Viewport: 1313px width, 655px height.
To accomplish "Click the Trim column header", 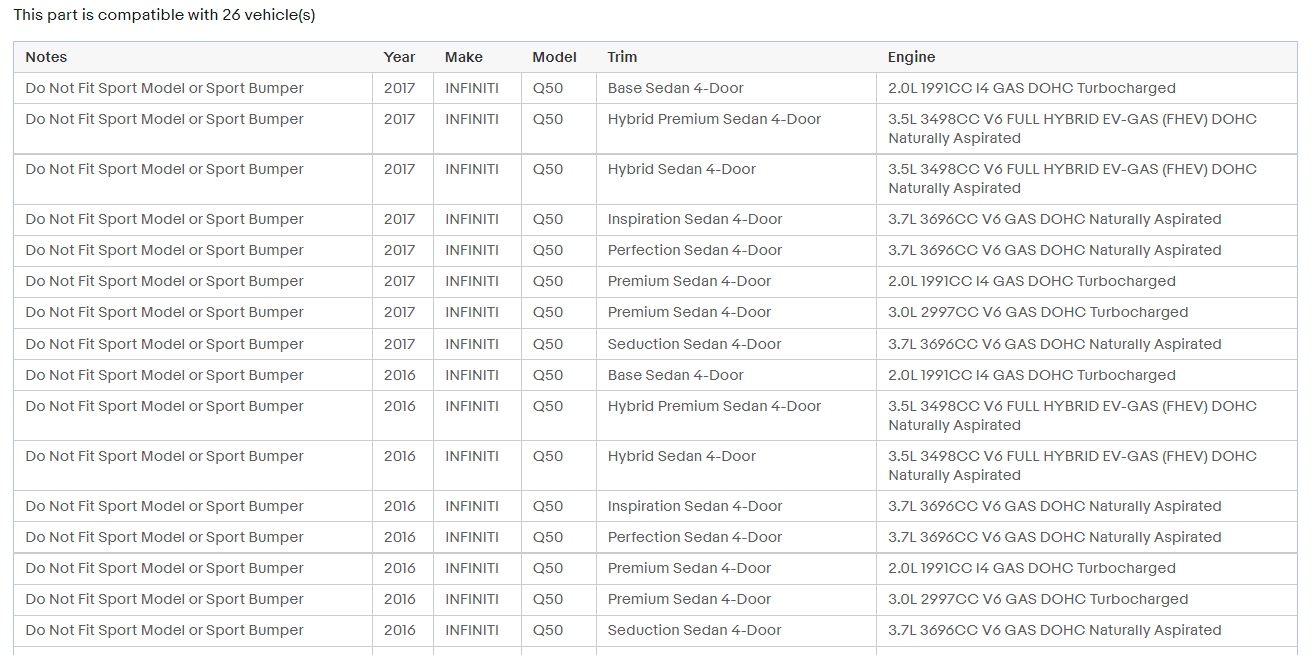I will pos(622,57).
